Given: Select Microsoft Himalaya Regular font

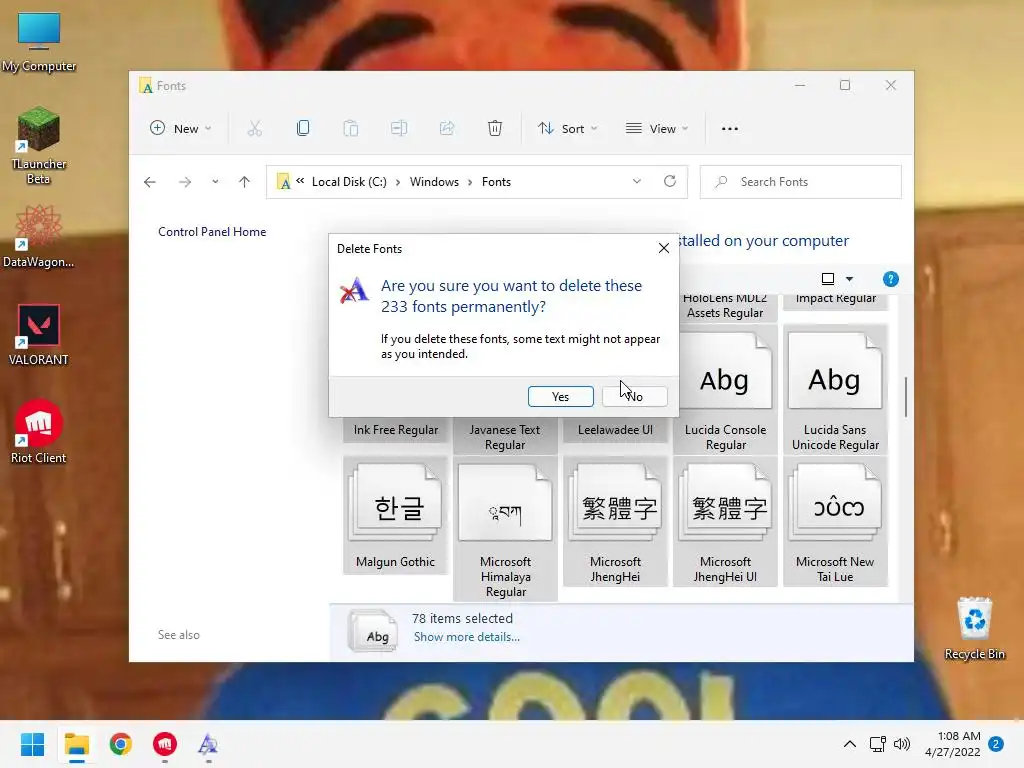Looking at the screenshot, I should [505, 529].
